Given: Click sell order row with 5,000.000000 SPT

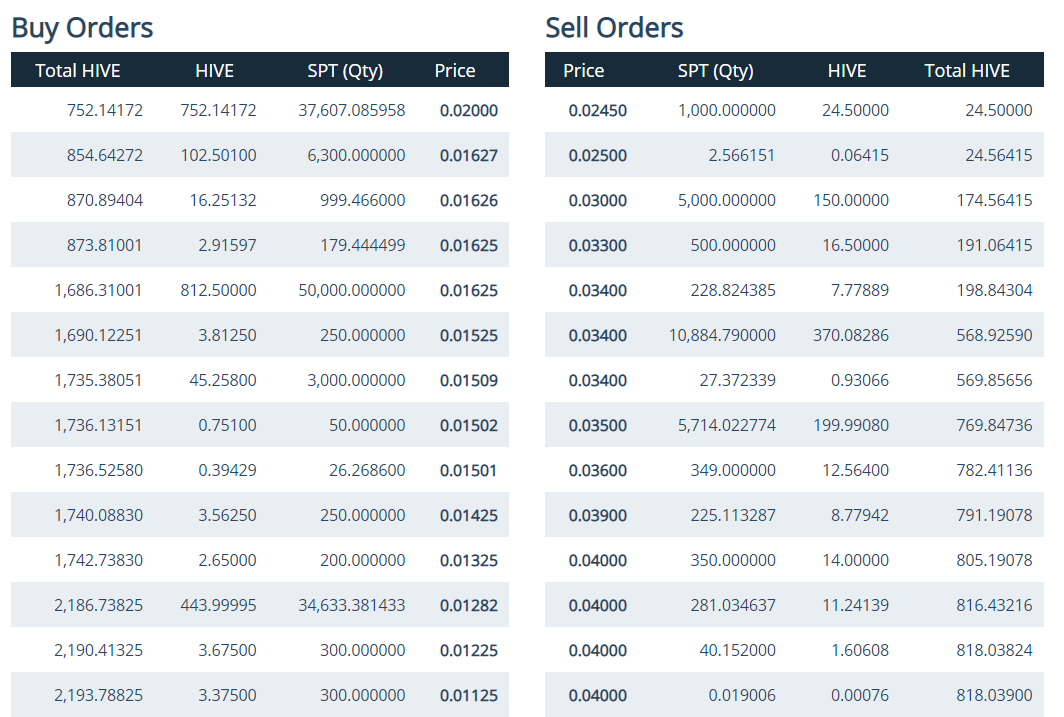Looking at the screenshot, I should 794,200.
